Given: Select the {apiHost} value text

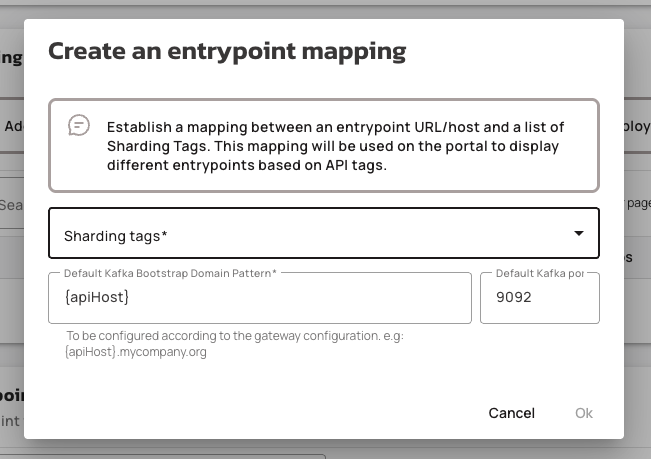Looking at the screenshot, I should (x=97, y=298).
